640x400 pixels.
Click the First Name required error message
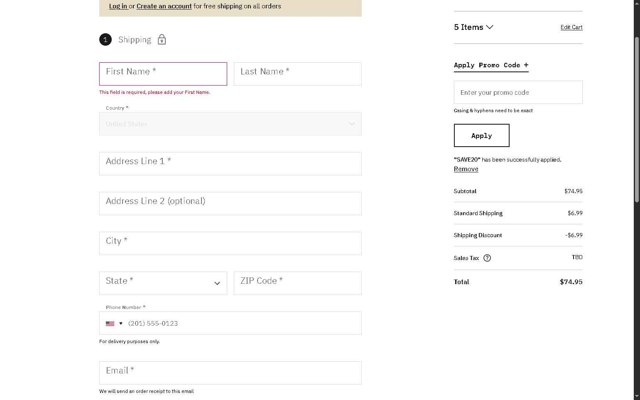(155, 92)
